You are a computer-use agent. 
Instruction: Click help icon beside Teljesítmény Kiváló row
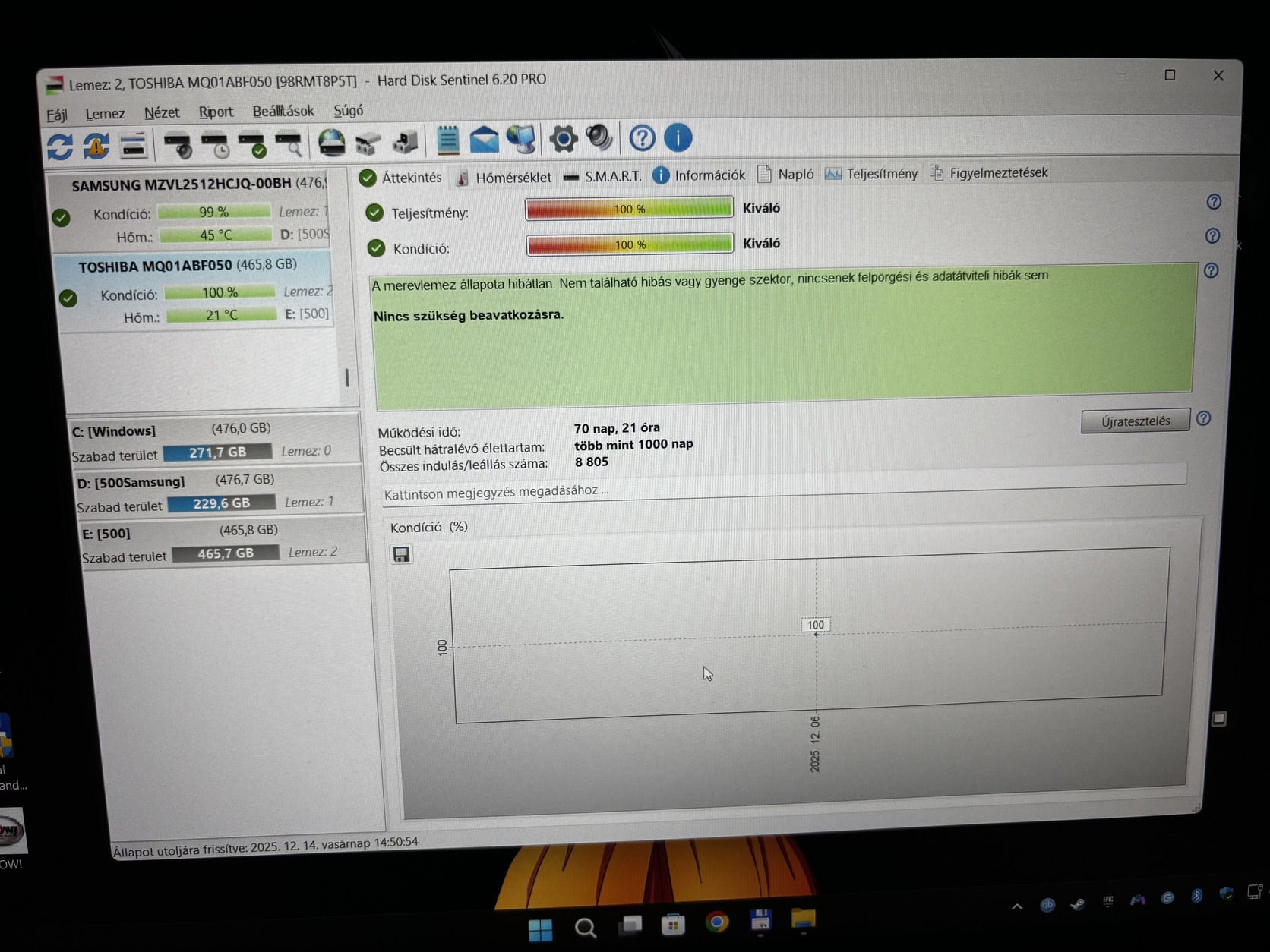(x=1214, y=202)
